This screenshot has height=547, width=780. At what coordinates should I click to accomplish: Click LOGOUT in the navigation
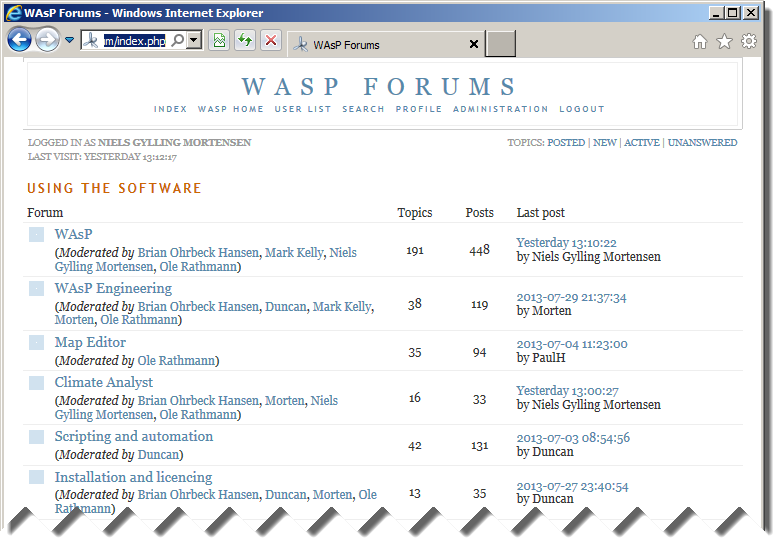[582, 109]
